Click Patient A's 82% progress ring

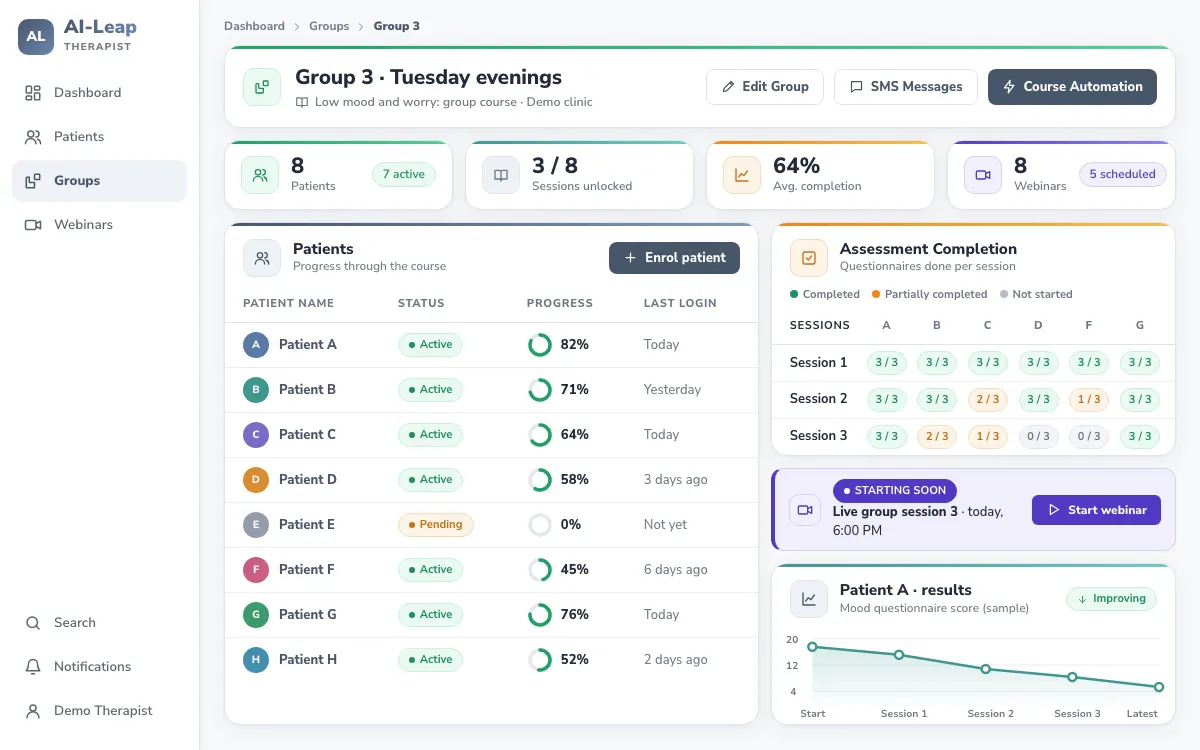click(x=540, y=345)
